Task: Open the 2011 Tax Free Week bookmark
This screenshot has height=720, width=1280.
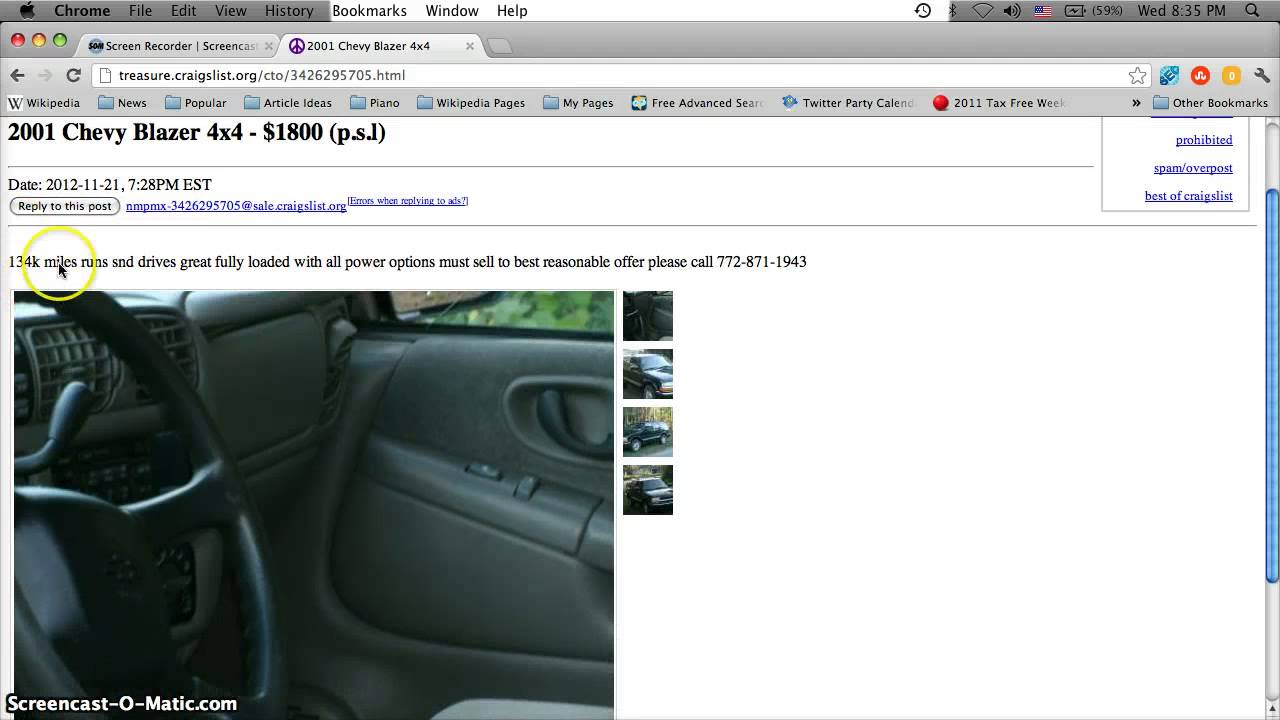Action: tap(999, 103)
